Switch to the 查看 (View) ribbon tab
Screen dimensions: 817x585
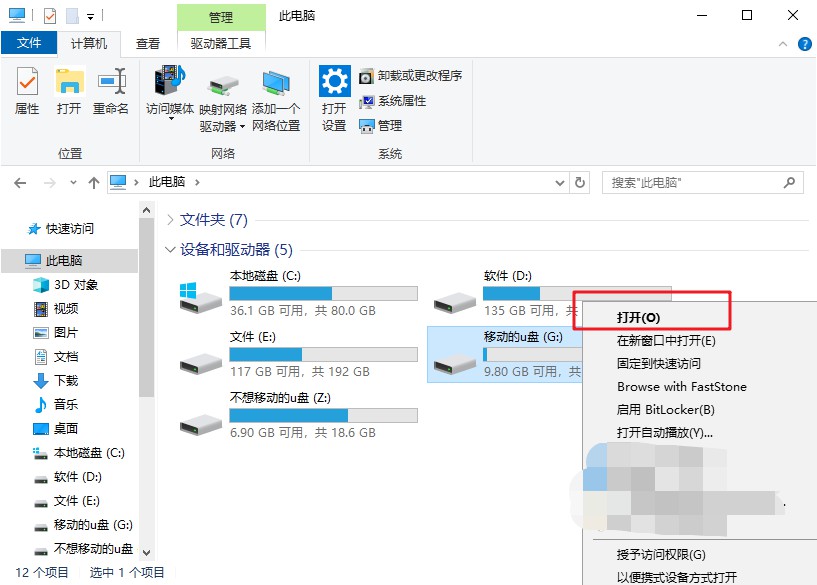click(x=148, y=43)
